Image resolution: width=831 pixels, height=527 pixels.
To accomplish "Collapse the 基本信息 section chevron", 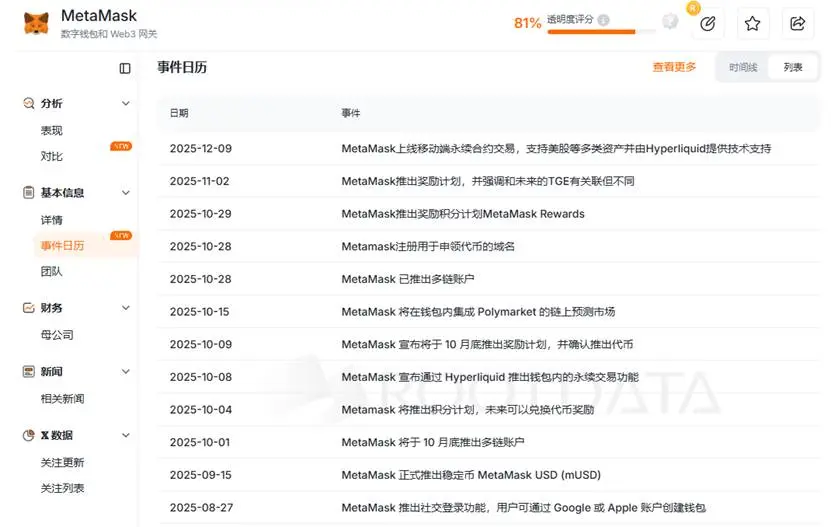I will pyautogui.click(x=126, y=193).
